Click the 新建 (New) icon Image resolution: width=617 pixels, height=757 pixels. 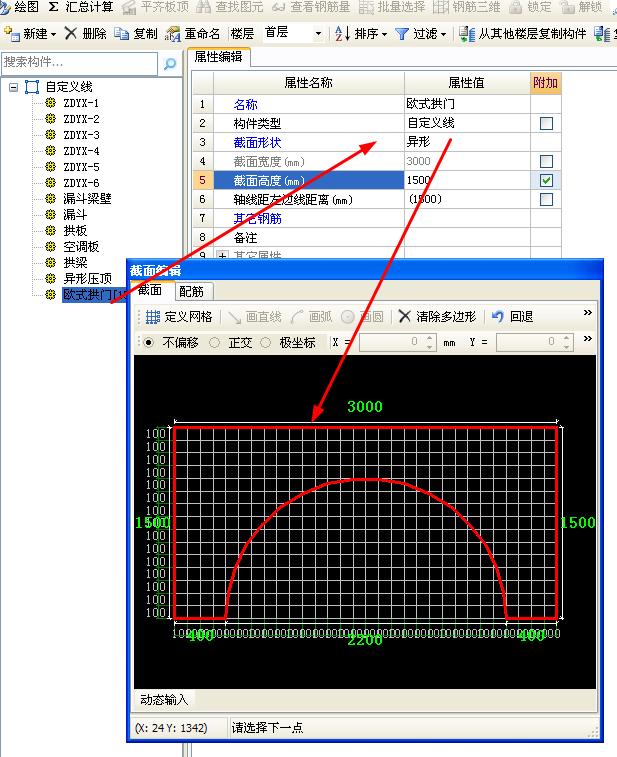(x=12, y=33)
